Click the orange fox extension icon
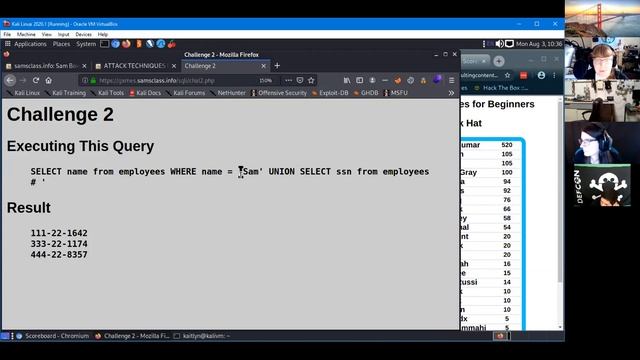The width and height of the screenshot is (640, 360). 398,80
